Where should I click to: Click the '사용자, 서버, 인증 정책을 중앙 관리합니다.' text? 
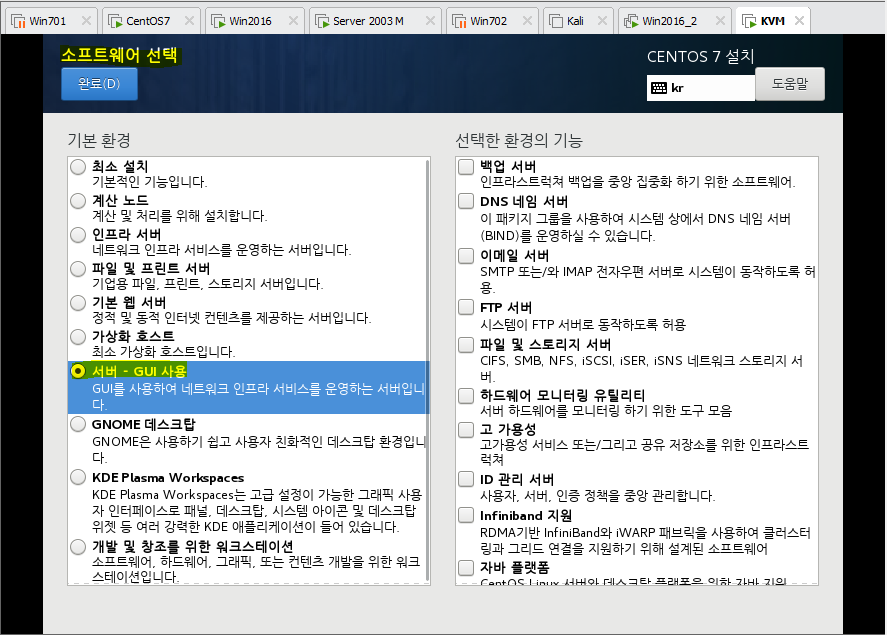(x=598, y=496)
